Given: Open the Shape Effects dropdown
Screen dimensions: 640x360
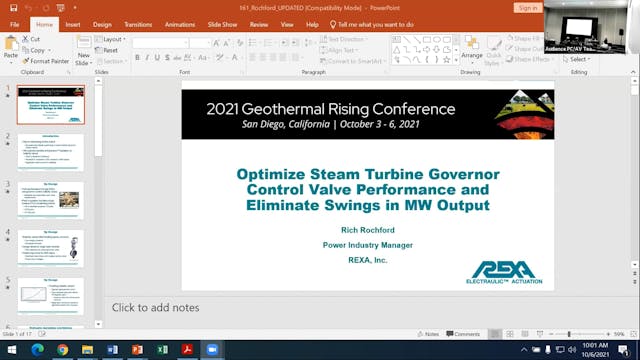Looking at the screenshot, I should [x=530, y=59].
